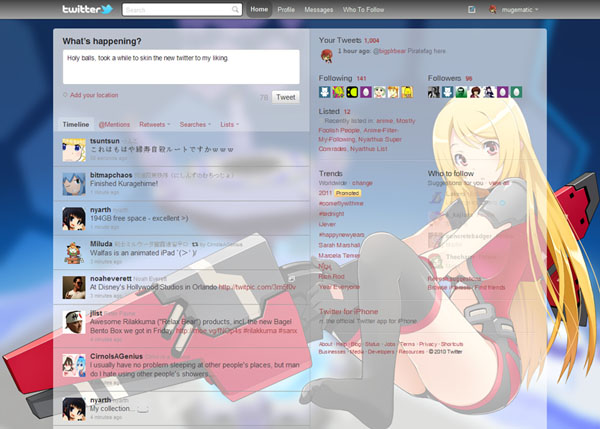The image size is (600, 429).
Task: Click green egg Followers avatar
Action: click(x=516, y=92)
